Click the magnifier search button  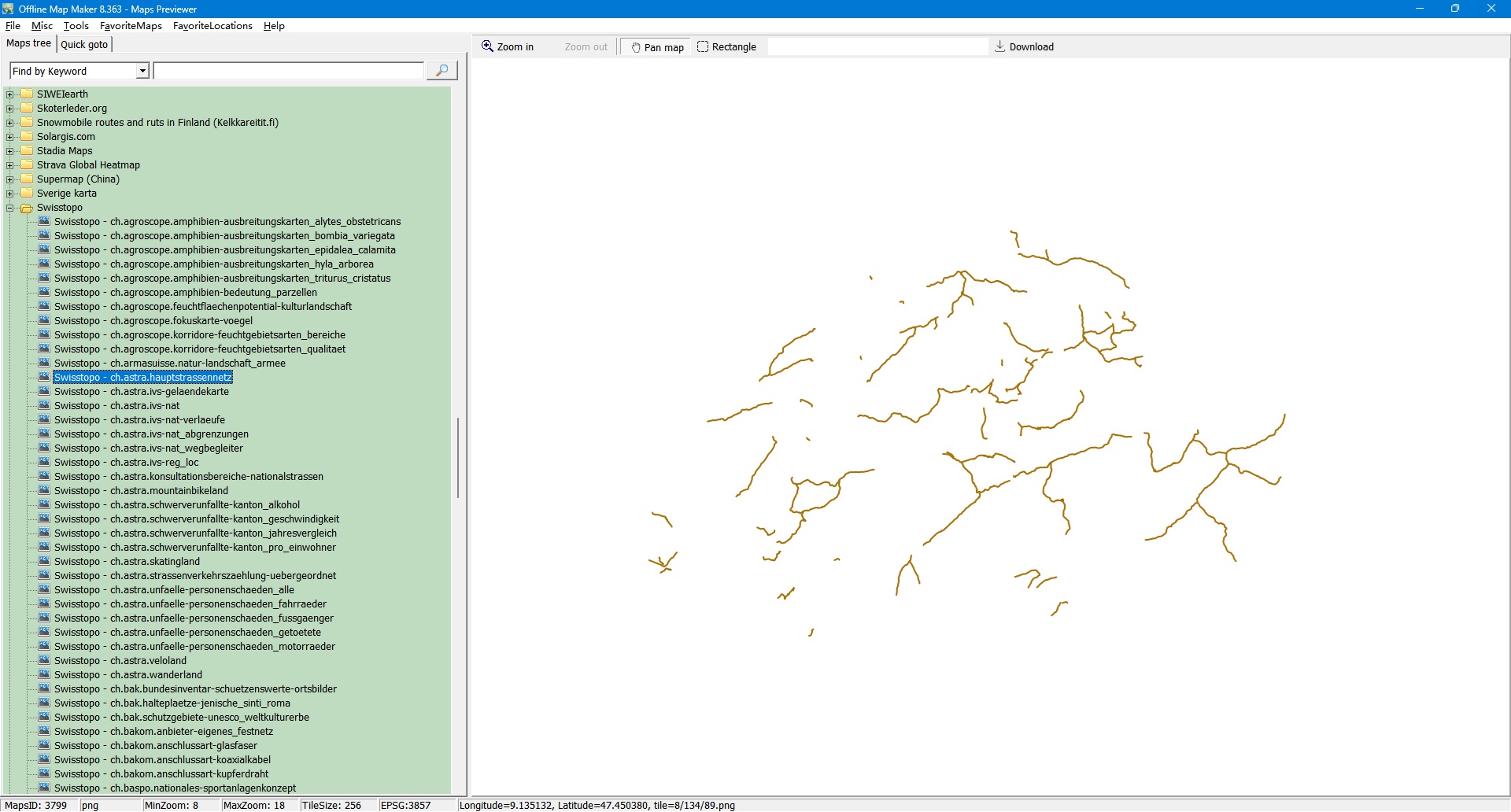click(x=441, y=71)
